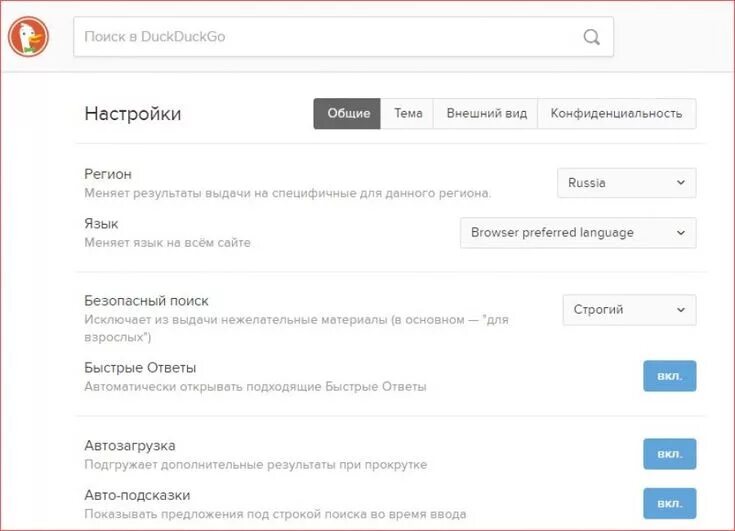Click the Автозагрузка setting label

click(x=130, y=445)
